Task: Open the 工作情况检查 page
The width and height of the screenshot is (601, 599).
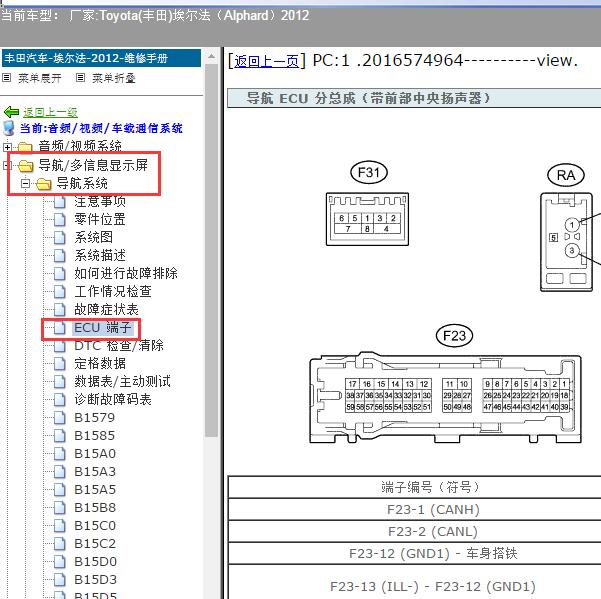Action: coord(113,292)
